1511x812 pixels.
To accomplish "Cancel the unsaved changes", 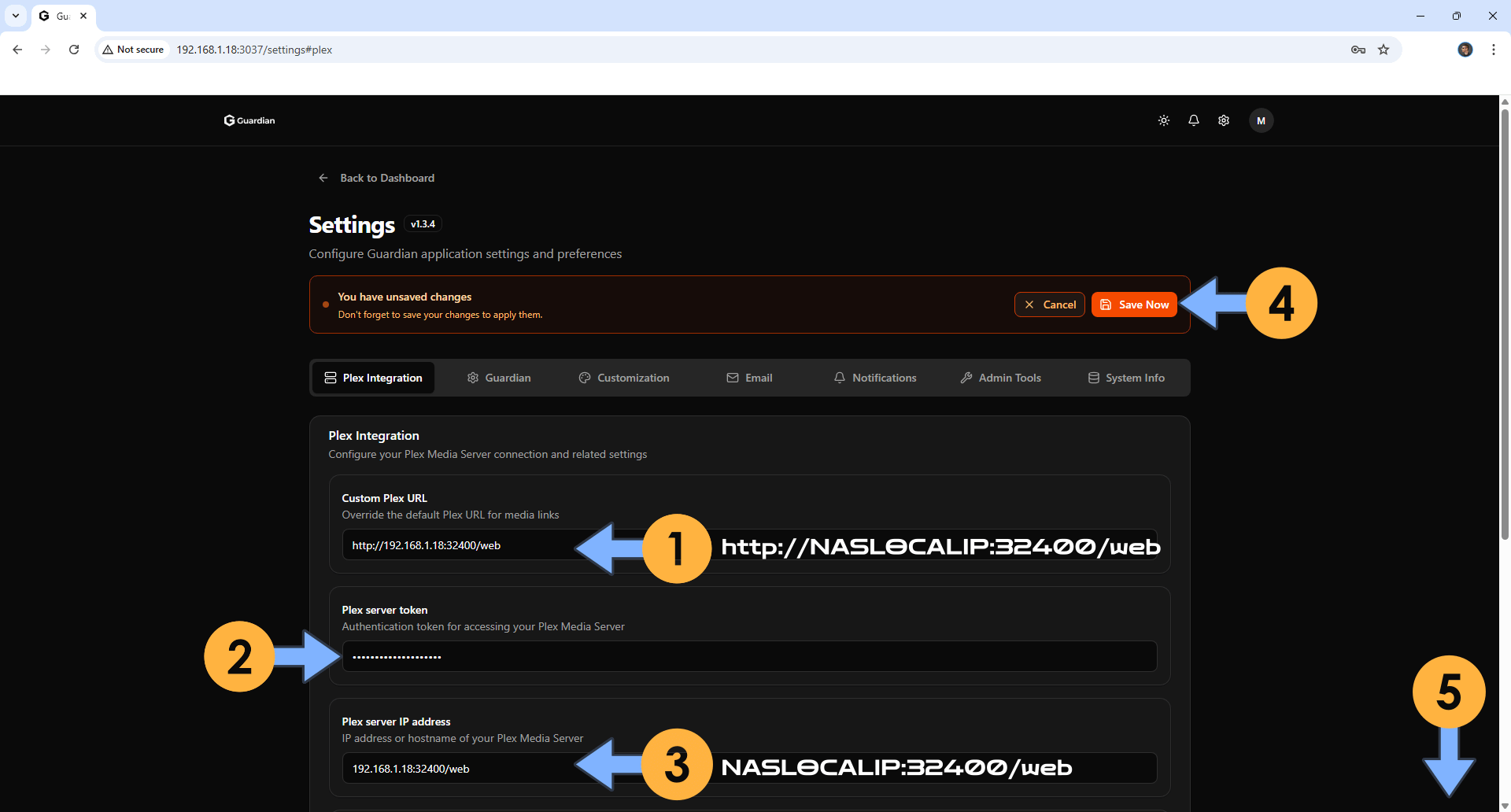I will (1049, 304).
